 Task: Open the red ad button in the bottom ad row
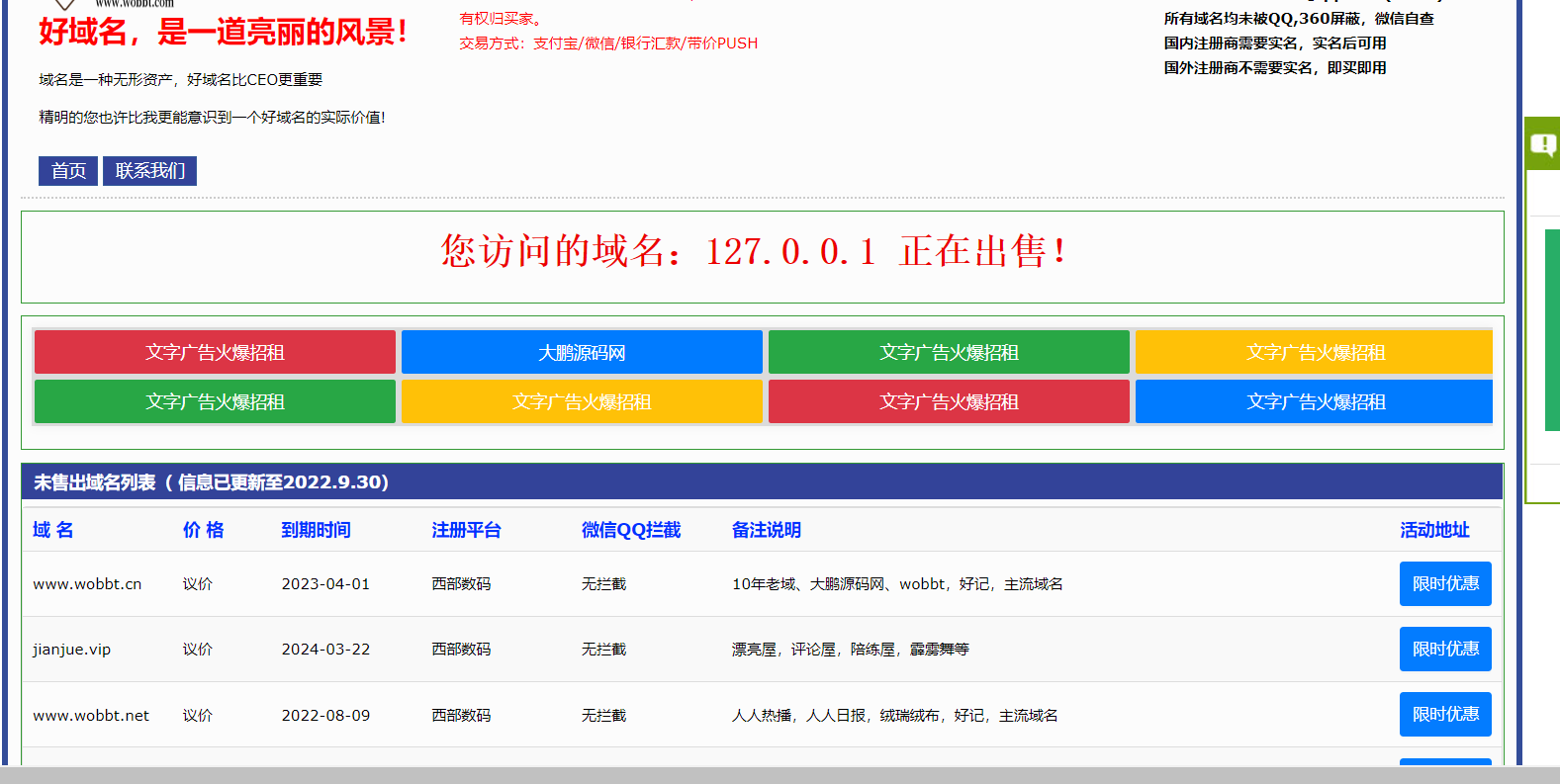pos(949,402)
